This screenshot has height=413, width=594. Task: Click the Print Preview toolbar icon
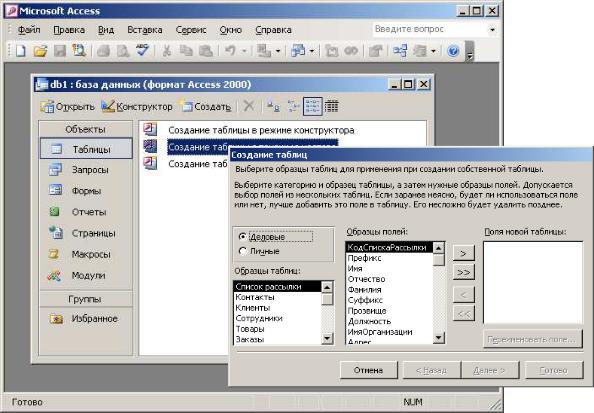tap(123, 50)
